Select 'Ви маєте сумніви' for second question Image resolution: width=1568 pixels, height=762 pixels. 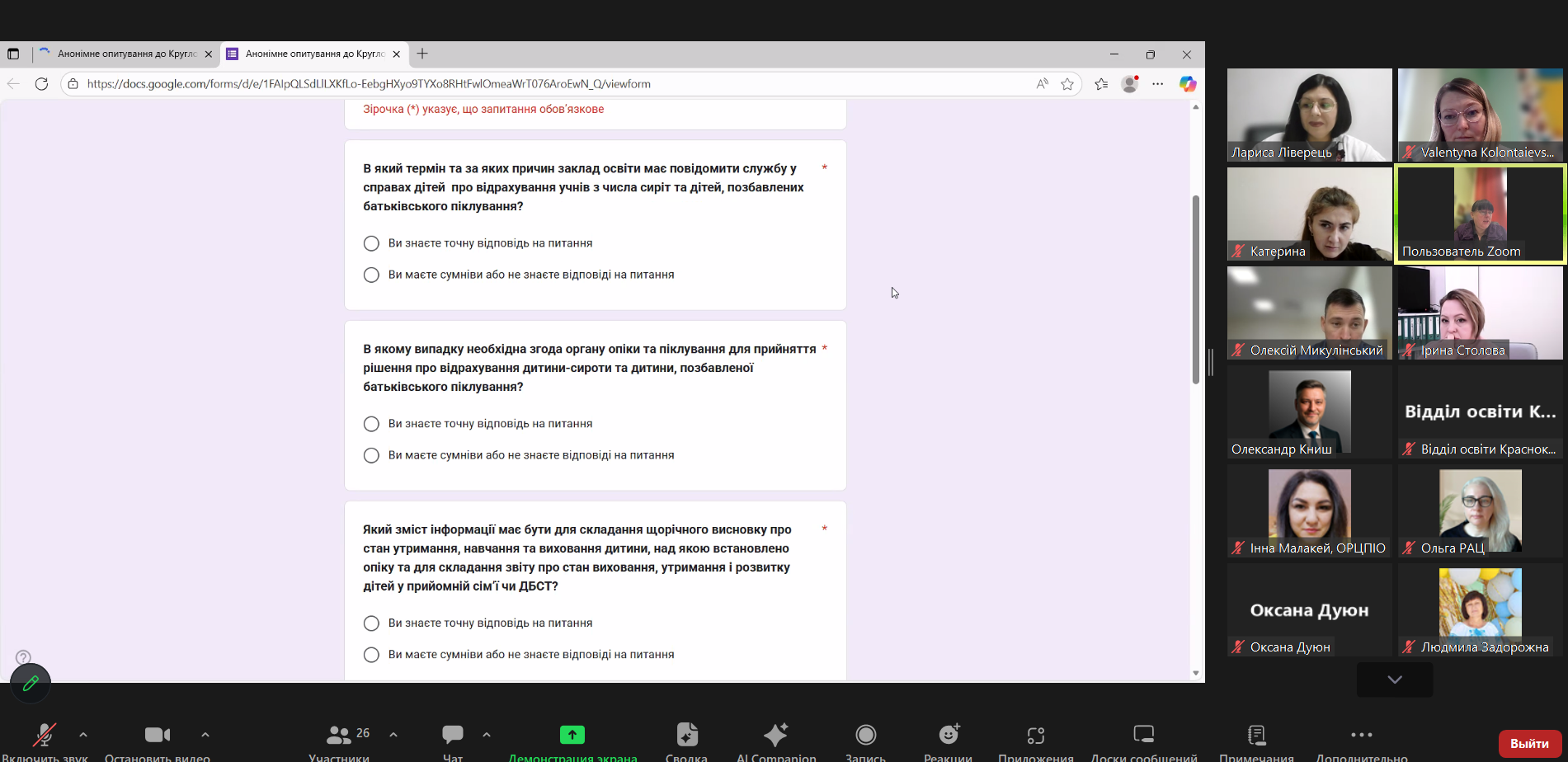pyautogui.click(x=371, y=455)
